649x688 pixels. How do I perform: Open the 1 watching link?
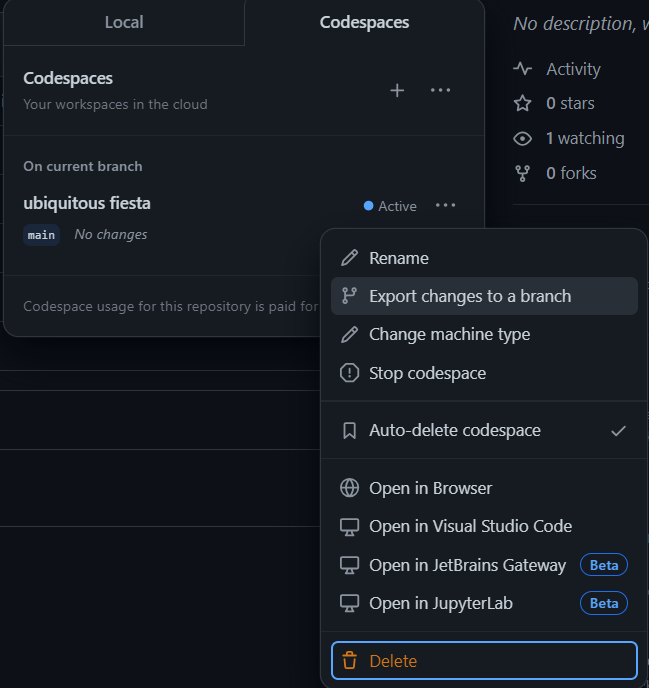[x=585, y=138]
